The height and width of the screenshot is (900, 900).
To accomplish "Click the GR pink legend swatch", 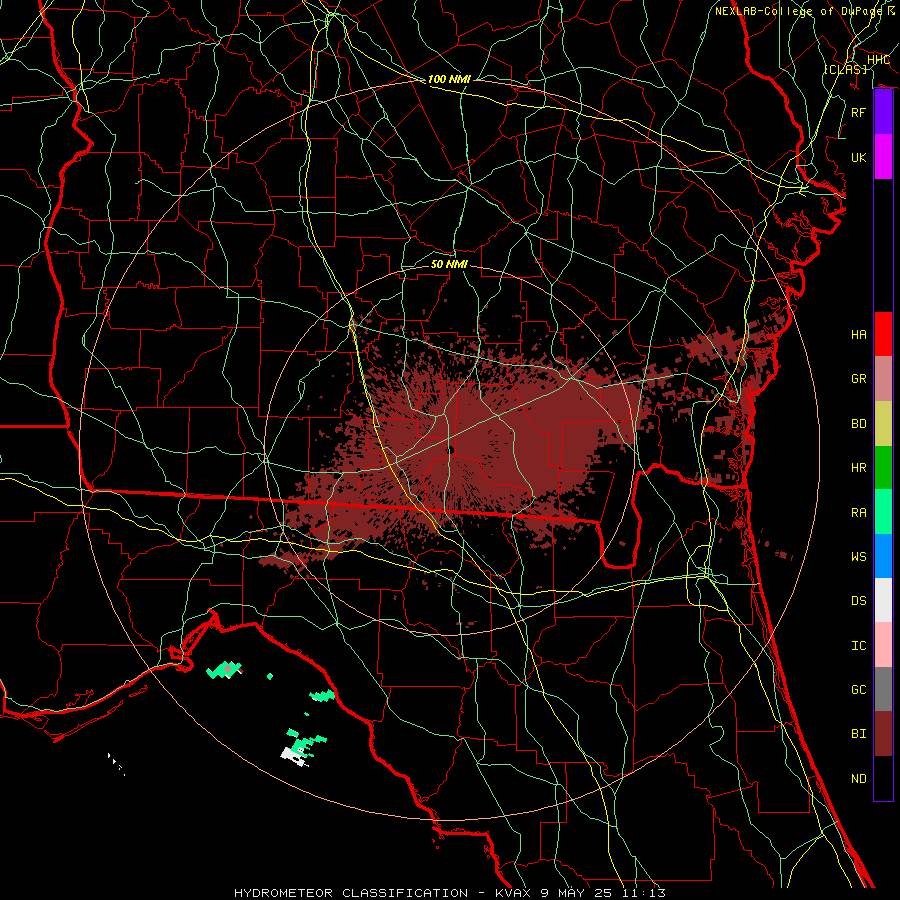I will click(x=883, y=379).
